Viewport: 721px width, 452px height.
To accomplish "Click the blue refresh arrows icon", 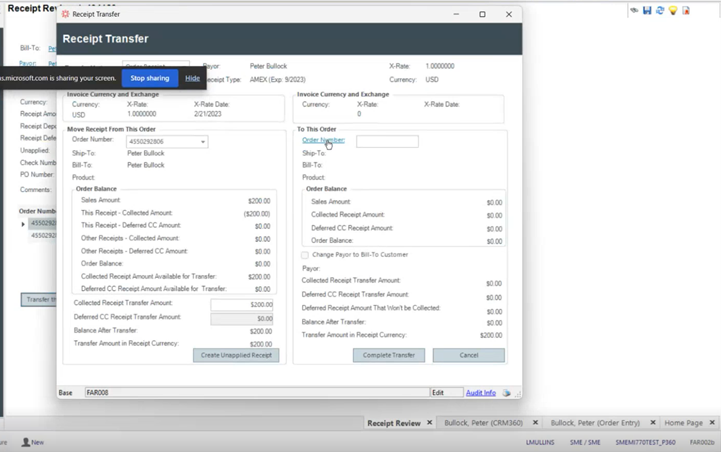I will [x=660, y=10].
